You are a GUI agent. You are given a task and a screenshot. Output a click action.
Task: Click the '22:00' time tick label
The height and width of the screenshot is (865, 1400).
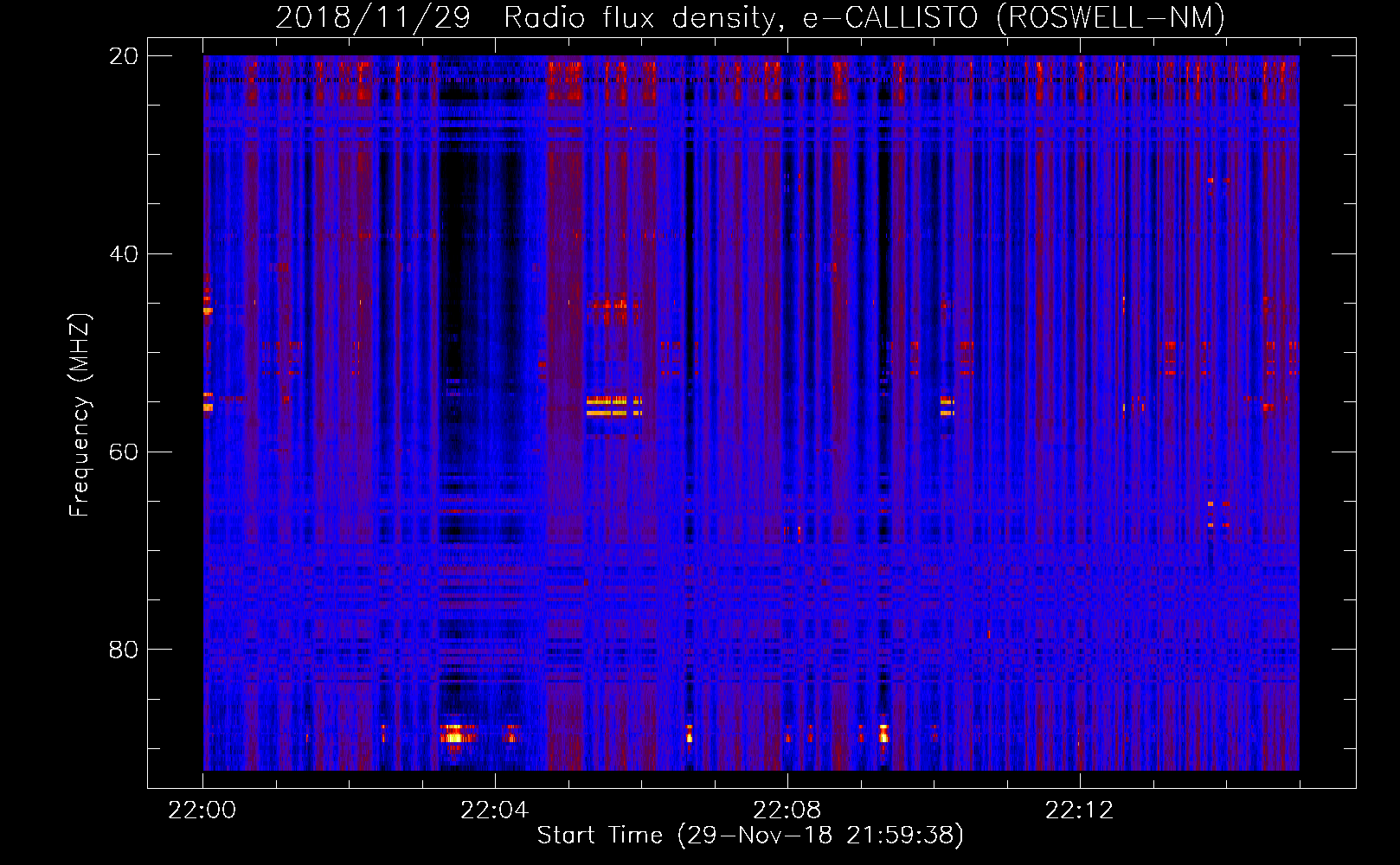click(x=202, y=811)
